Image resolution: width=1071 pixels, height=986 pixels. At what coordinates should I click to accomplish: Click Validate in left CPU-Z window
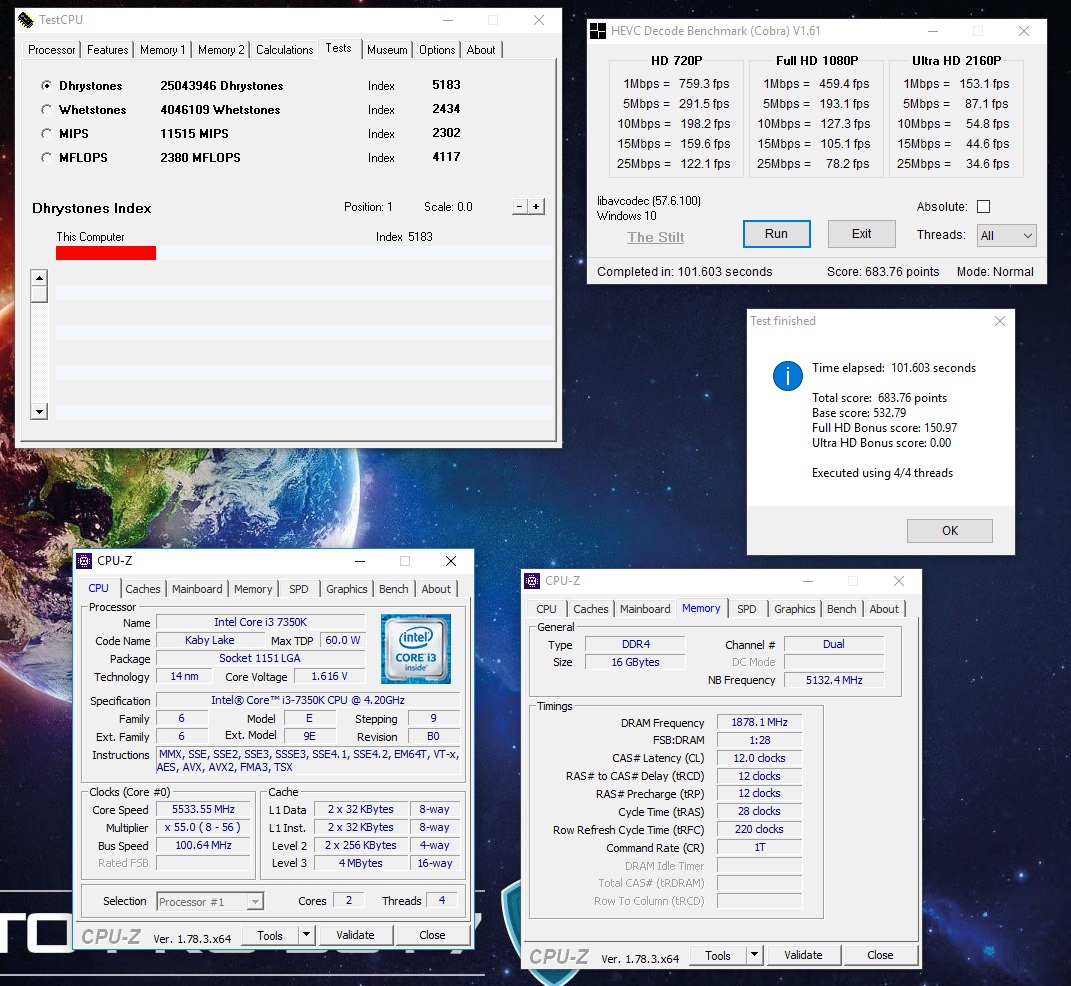click(355, 935)
